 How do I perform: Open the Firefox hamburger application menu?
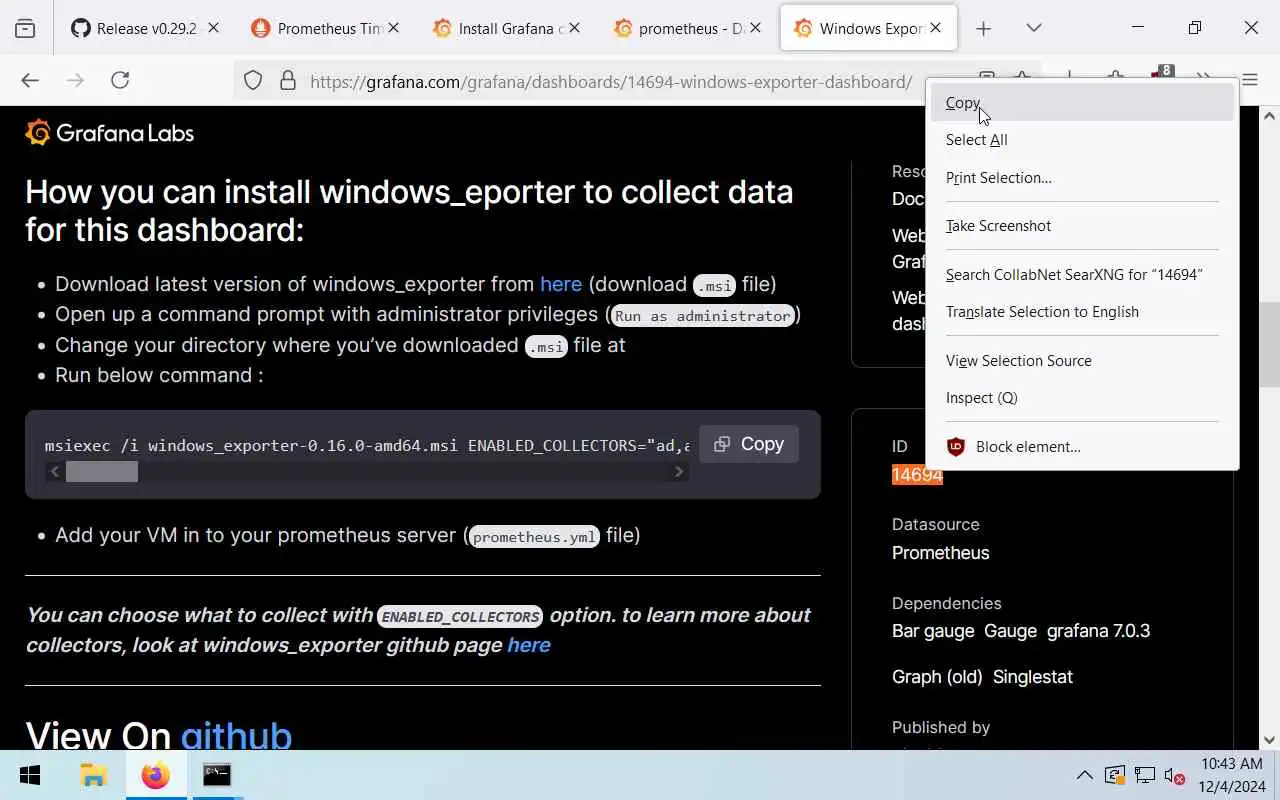point(1250,81)
